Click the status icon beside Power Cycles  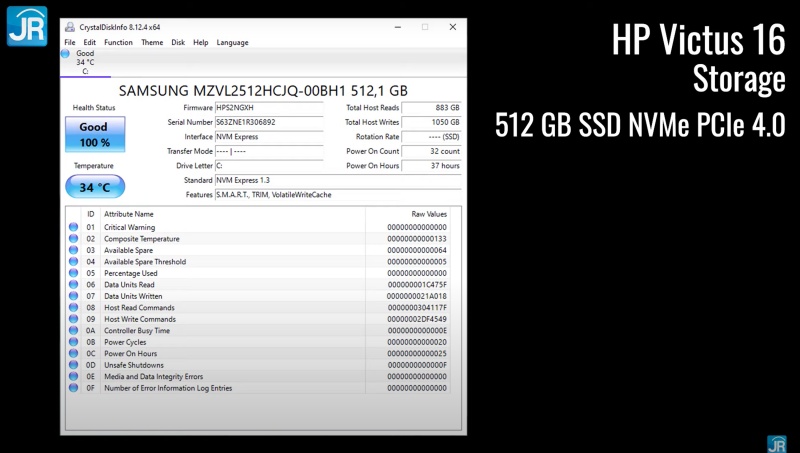click(x=73, y=342)
